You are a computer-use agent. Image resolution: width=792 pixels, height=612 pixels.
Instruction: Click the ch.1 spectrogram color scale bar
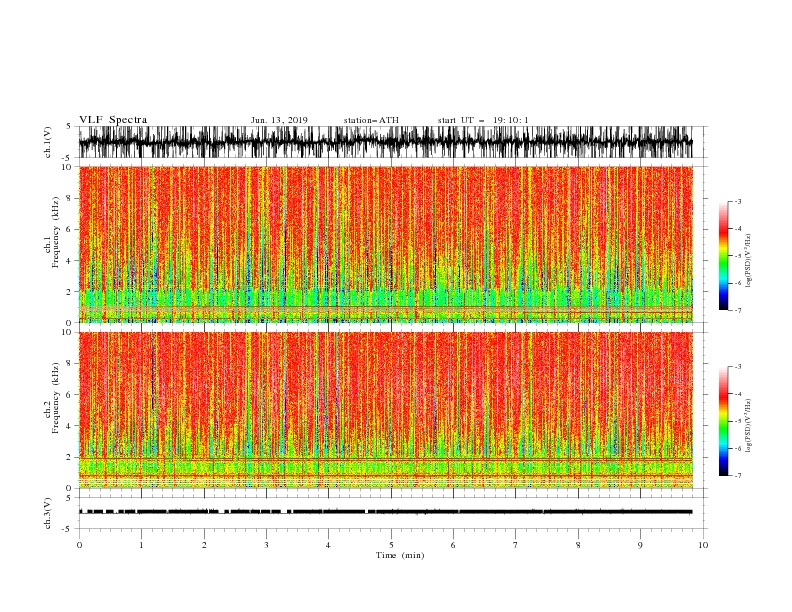pos(723,255)
